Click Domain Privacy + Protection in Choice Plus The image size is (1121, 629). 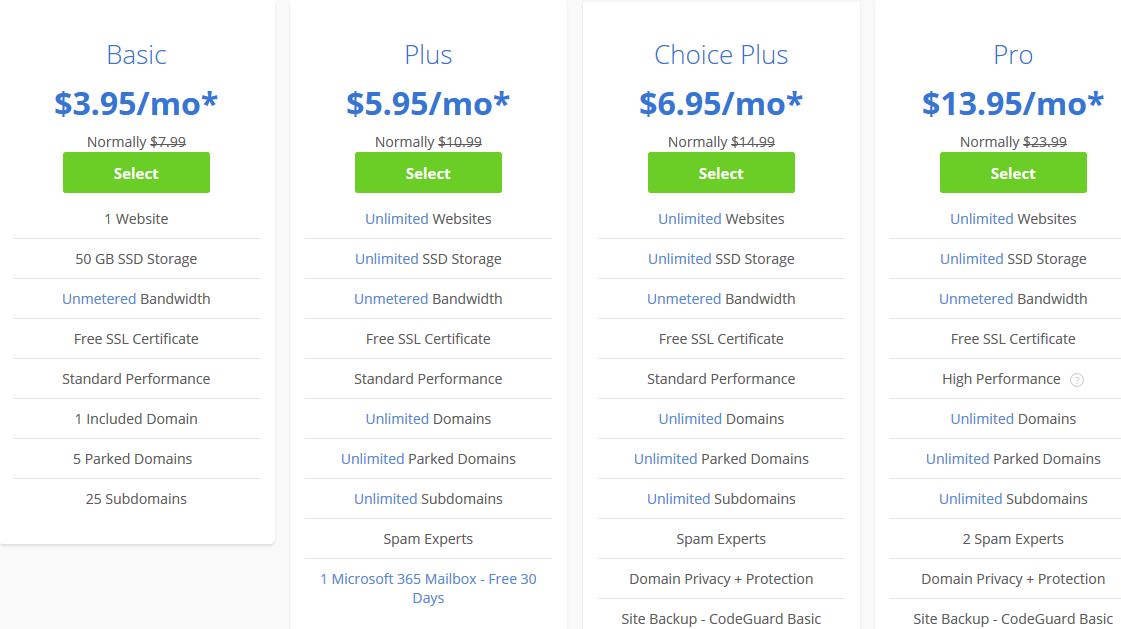(x=721, y=579)
